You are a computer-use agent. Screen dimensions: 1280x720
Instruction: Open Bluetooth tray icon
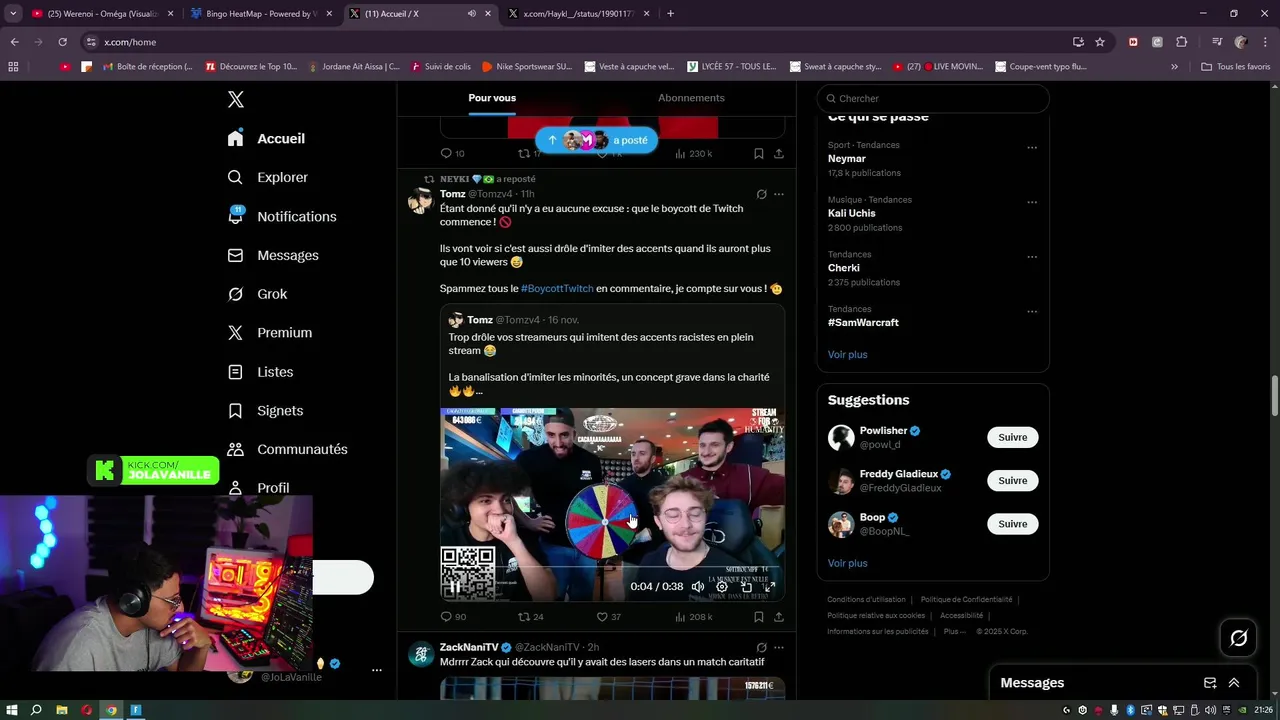[1130, 710]
